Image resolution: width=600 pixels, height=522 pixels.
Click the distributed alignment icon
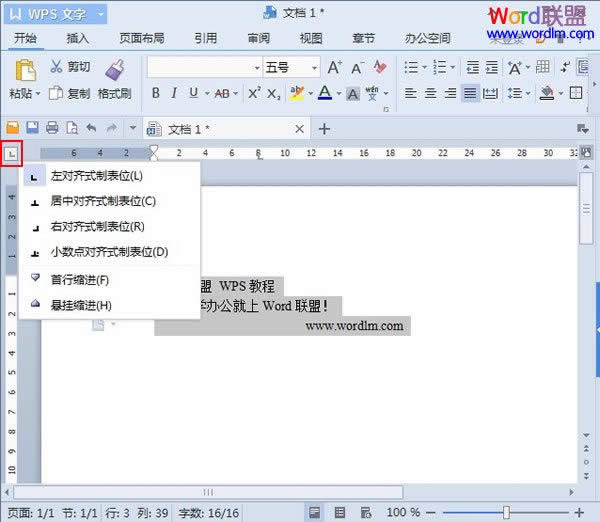[x=490, y=93]
